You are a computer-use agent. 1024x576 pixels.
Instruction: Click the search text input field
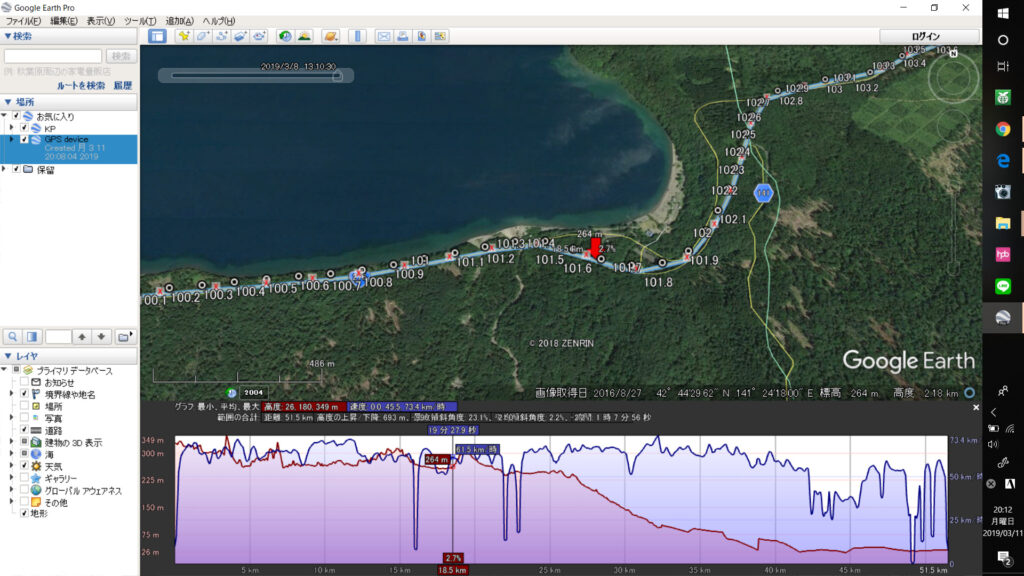[53, 56]
